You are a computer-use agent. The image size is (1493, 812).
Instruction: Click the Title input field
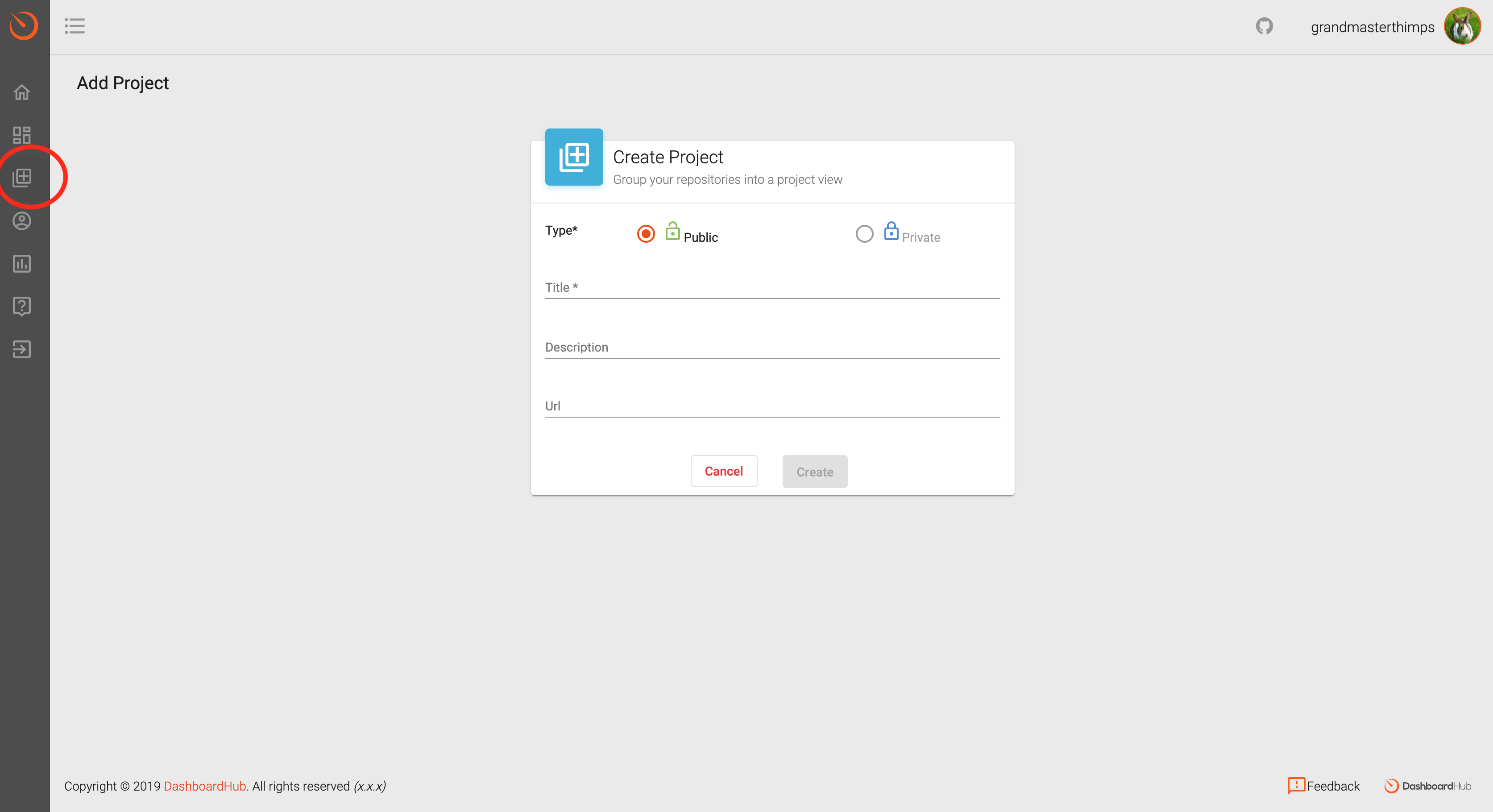pos(771,287)
